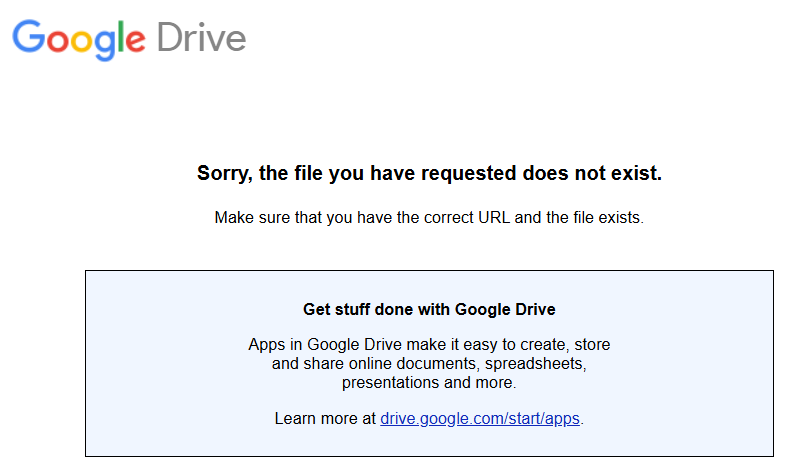Screen dimensions: 799x474
Task: Click the 'Apps in Google Drive make it easy' paragraph
Action: coord(429,363)
